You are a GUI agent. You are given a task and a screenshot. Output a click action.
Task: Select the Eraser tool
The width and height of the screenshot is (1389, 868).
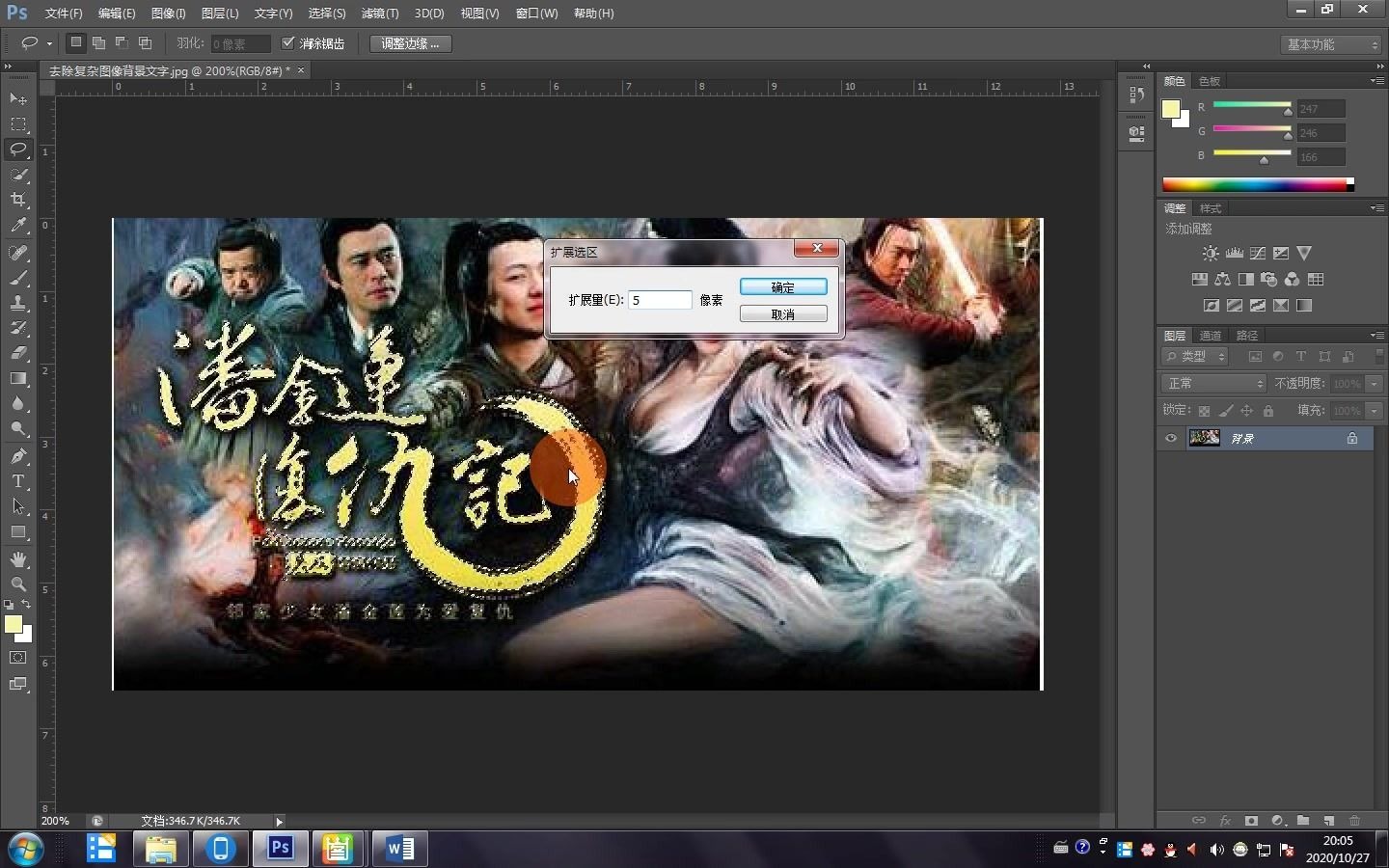click(18, 353)
